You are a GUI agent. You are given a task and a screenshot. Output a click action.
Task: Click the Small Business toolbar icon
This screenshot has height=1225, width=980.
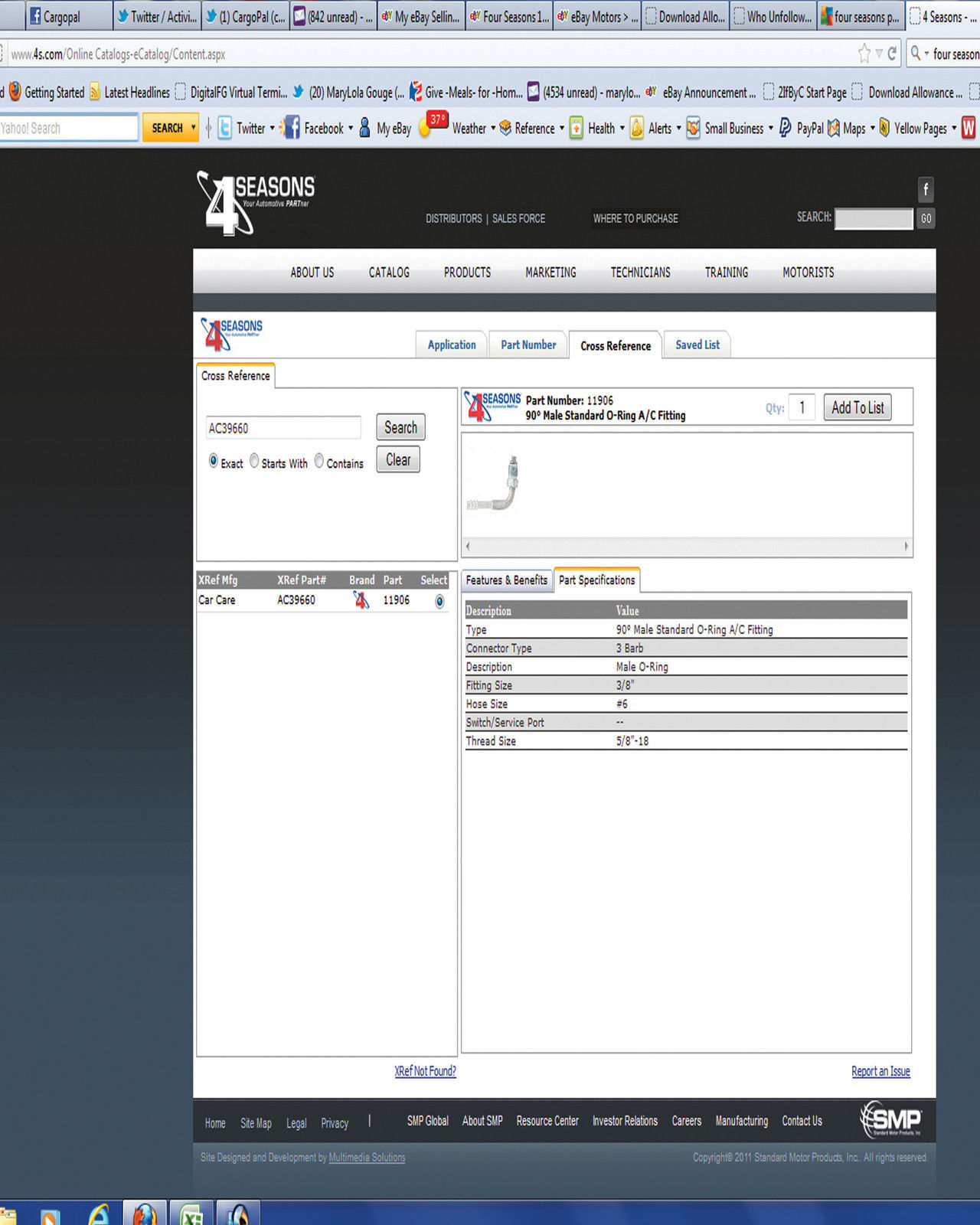coord(693,128)
